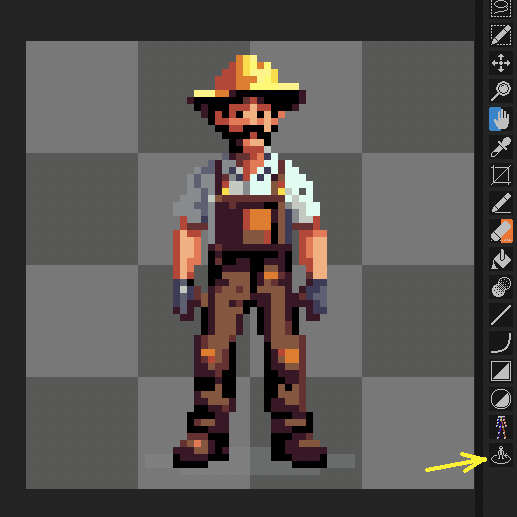Select the Lasso selection tool

coord(501,8)
